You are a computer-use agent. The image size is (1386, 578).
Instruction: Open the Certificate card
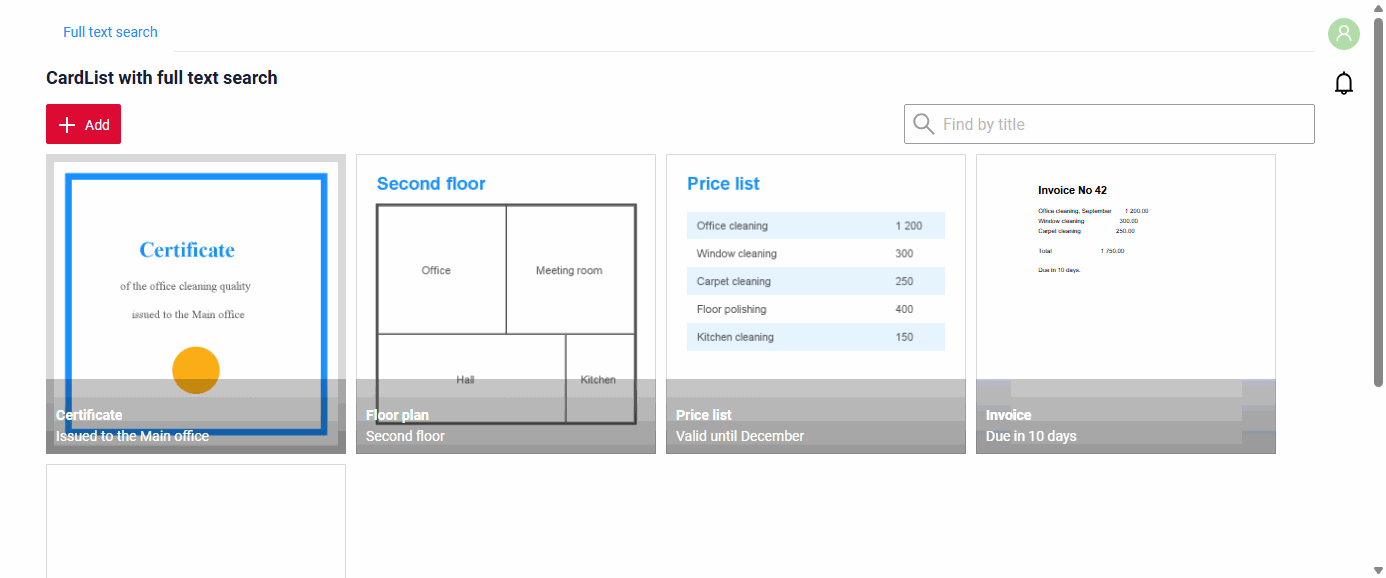coord(196,304)
